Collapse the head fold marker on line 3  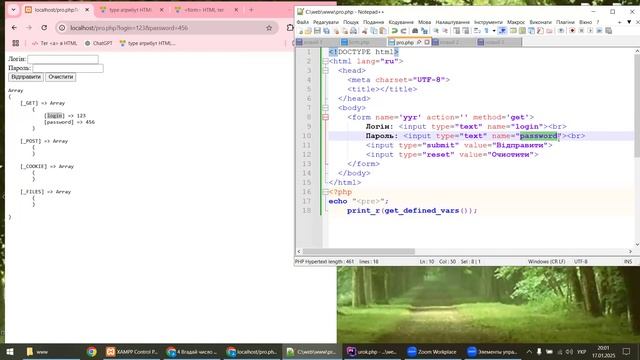325,71
